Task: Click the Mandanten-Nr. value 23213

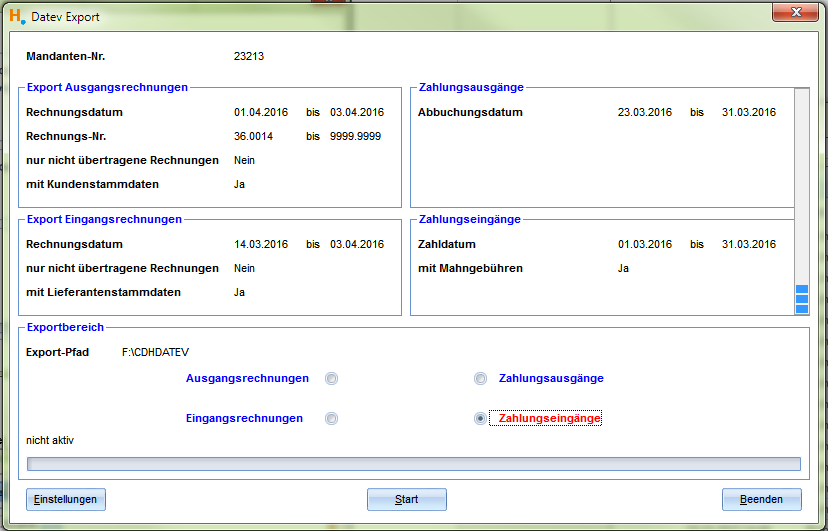Action: tap(249, 56)
